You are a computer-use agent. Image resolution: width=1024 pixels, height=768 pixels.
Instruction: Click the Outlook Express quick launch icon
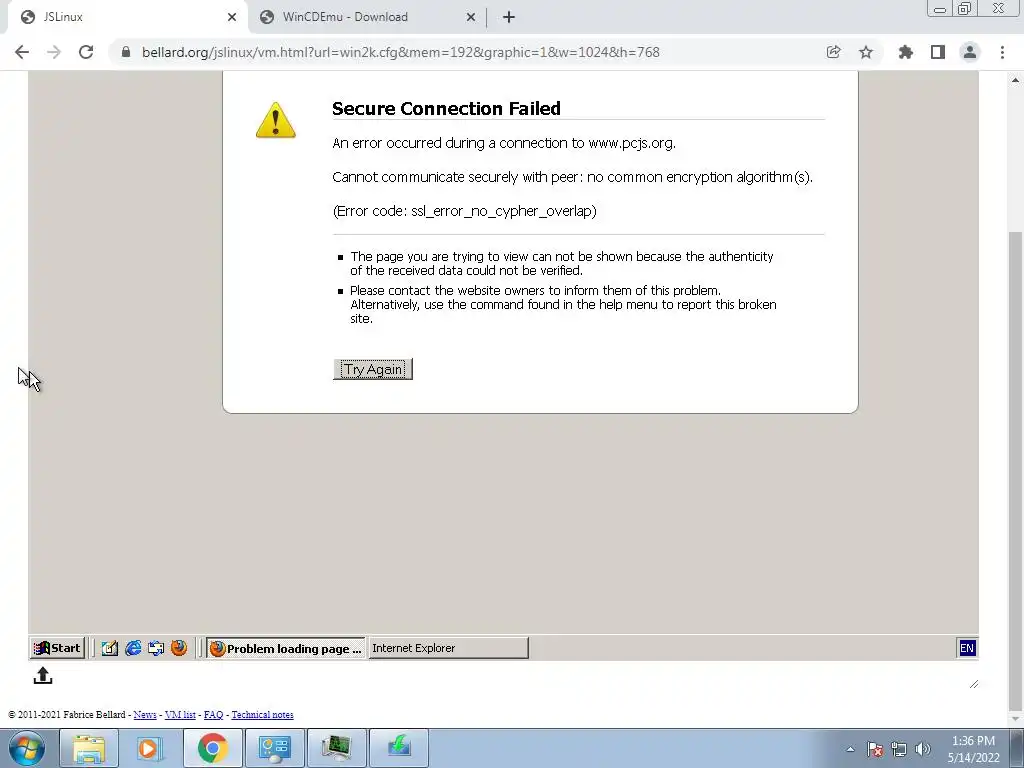click(155, 648)
